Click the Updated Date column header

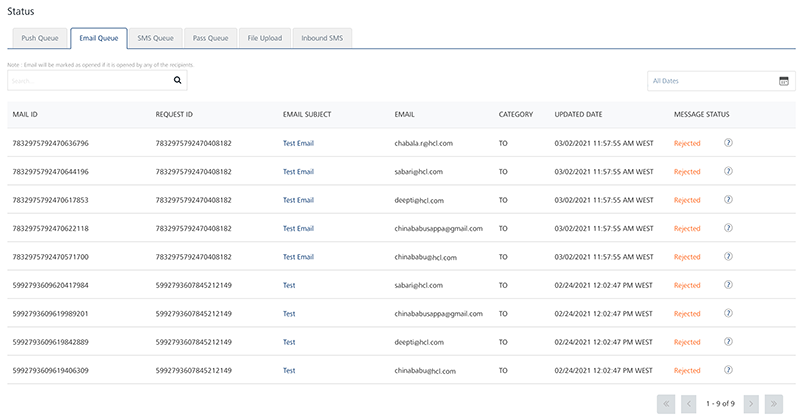pyautogui.click(x=578, y=114)
